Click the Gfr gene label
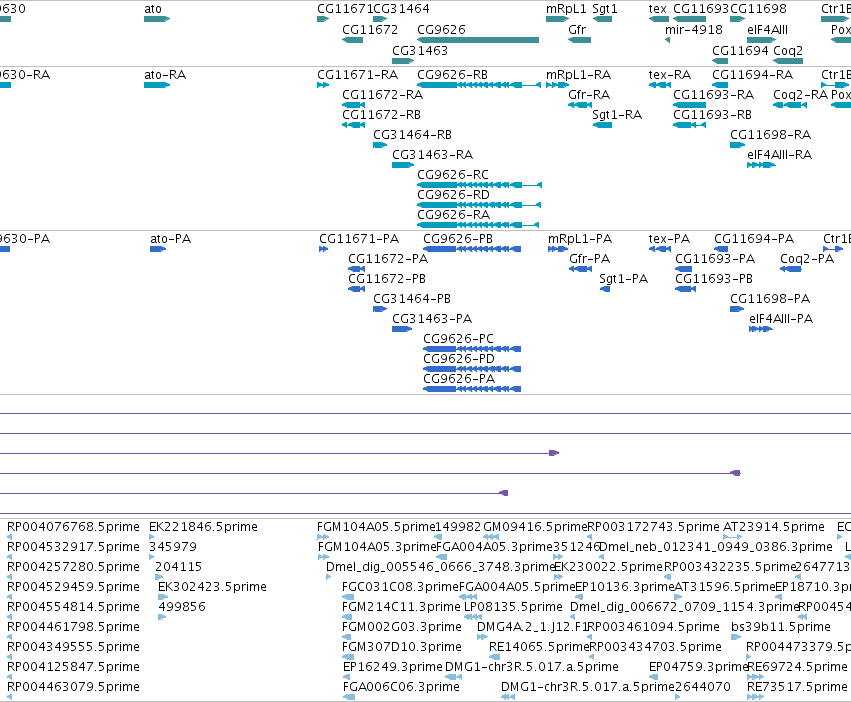Viewport: 851px width, 702px height. [577, 30]
